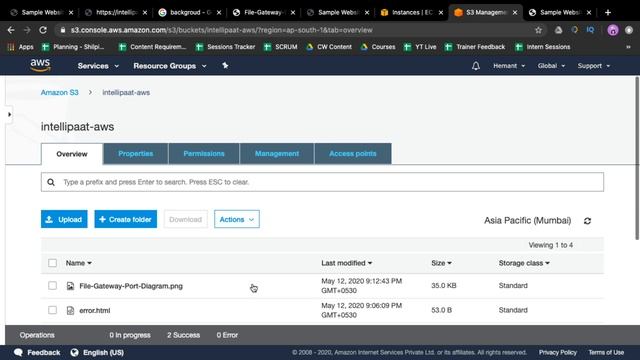Open the SCRUM bookmark
The height and width of the screenshot is (360, 640).
click(x=281, y=47)
